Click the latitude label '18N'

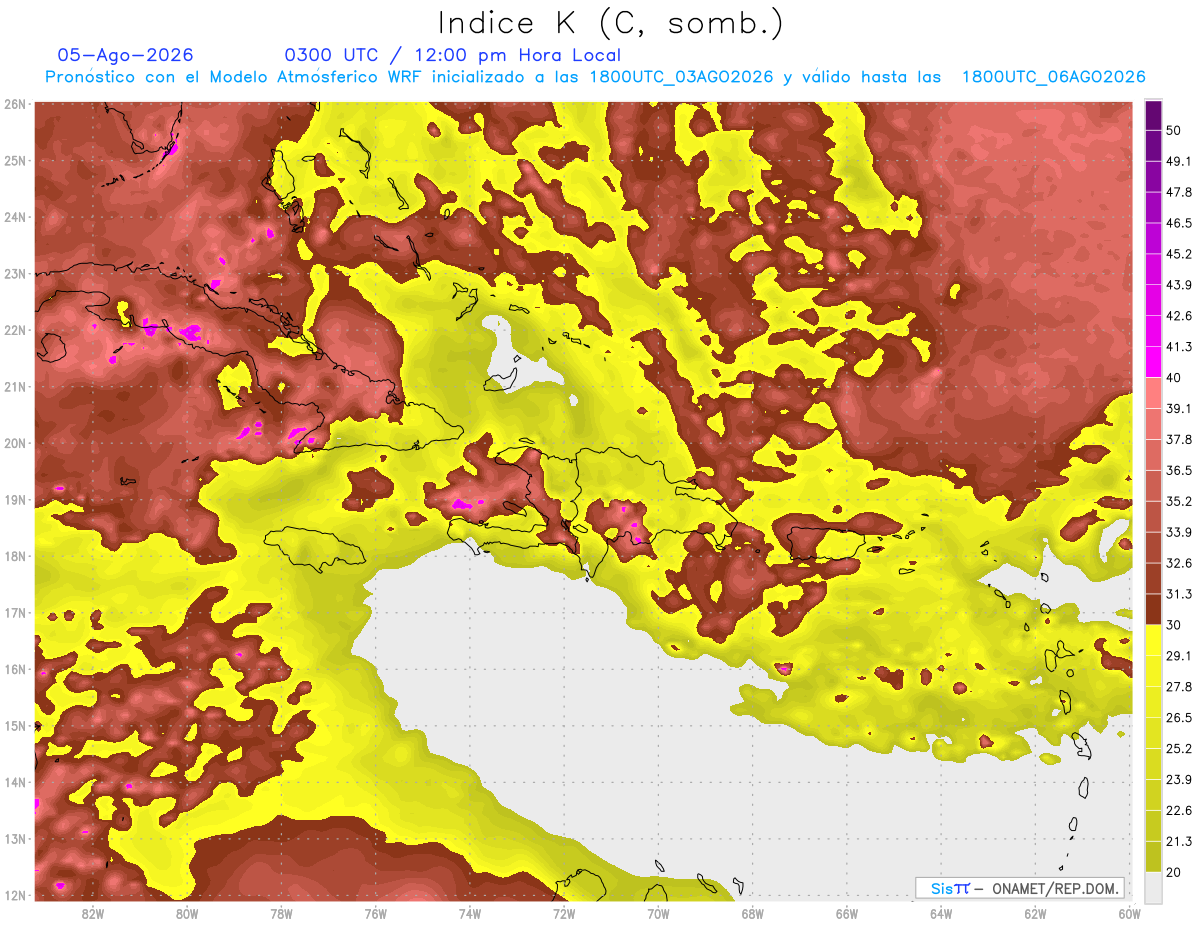(x=15, y=556)
